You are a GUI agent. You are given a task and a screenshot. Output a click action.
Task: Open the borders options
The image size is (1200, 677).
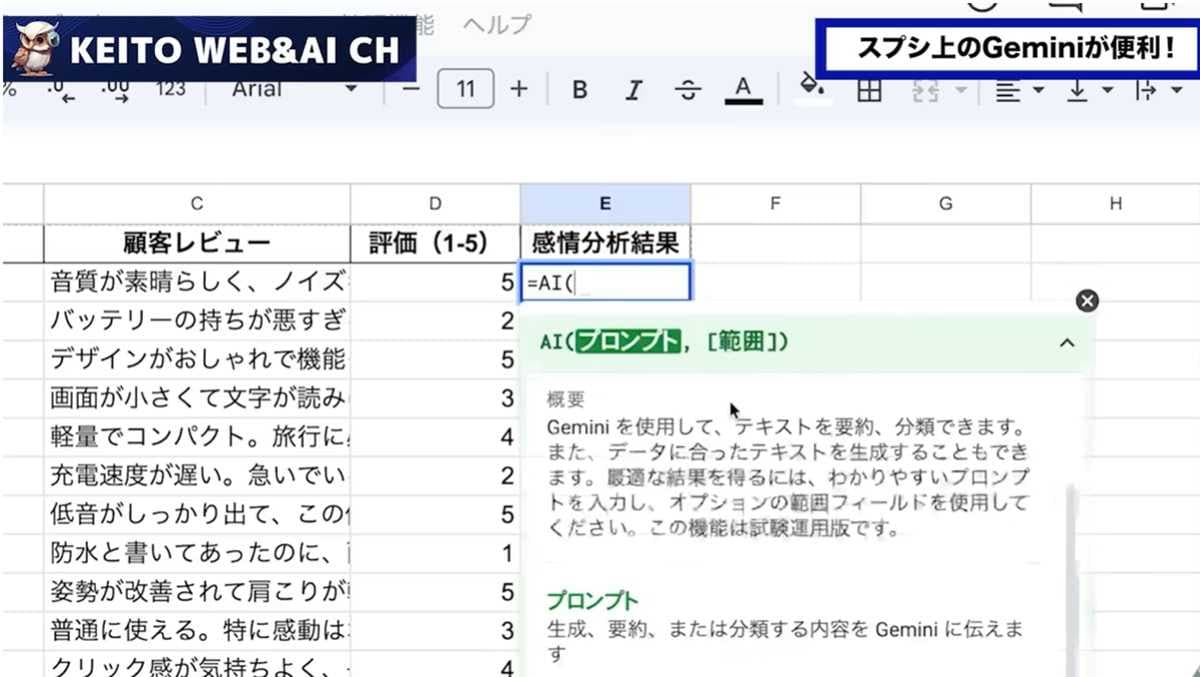point(868,89)
